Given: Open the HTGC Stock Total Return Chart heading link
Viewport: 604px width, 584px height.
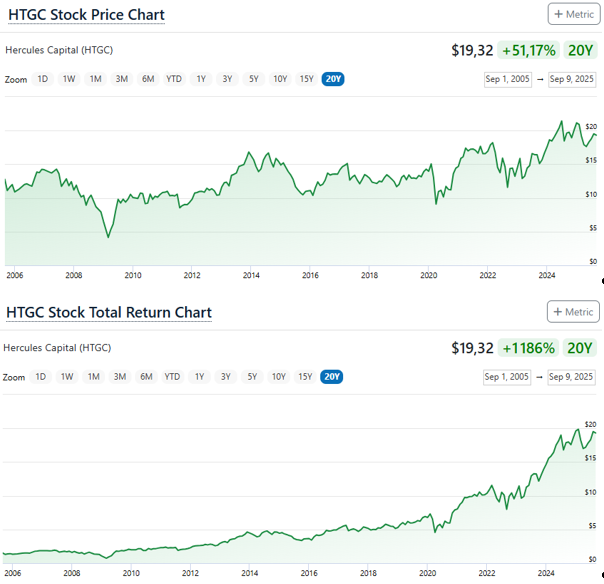Looking at the screenshot, I should tap(109, 313).
